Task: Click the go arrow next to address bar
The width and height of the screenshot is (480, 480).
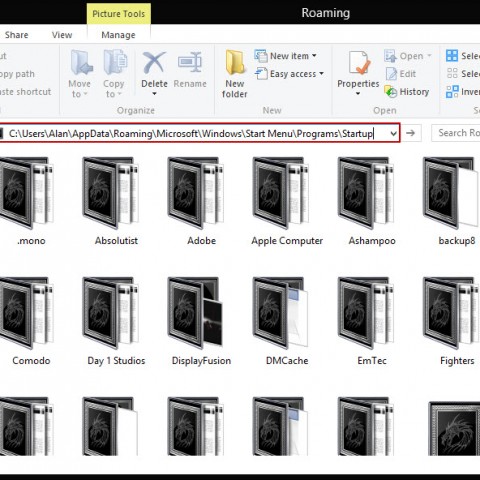Action: (x=411, y=133)
